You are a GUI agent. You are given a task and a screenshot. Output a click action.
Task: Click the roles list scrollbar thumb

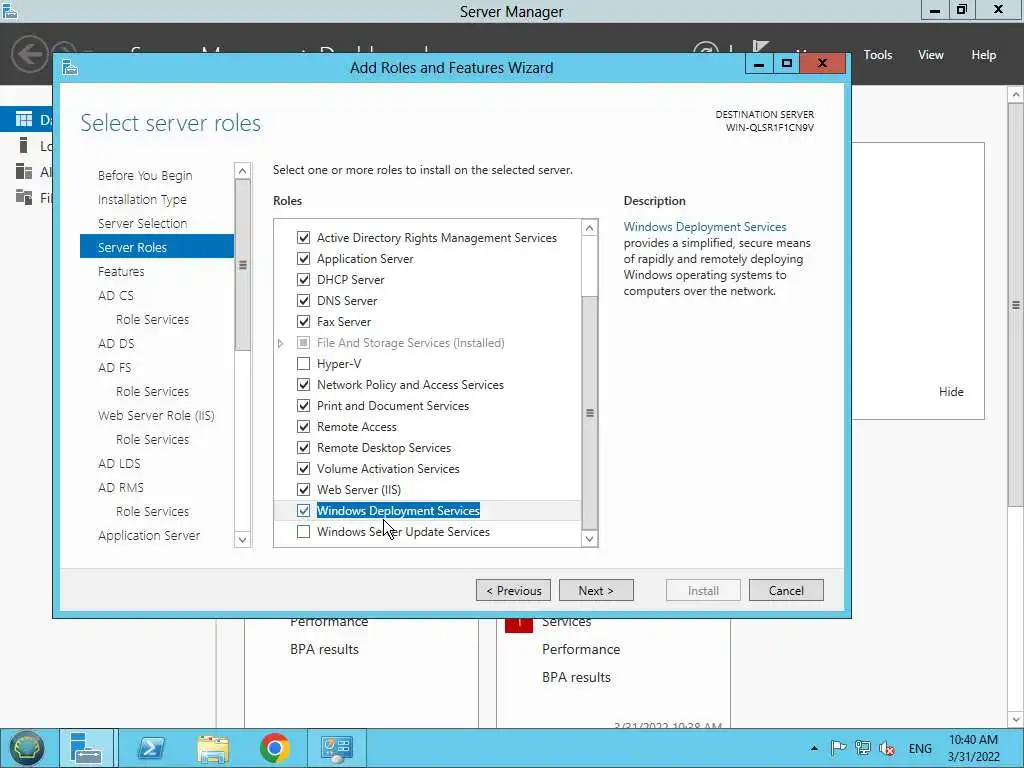[589, 413]
